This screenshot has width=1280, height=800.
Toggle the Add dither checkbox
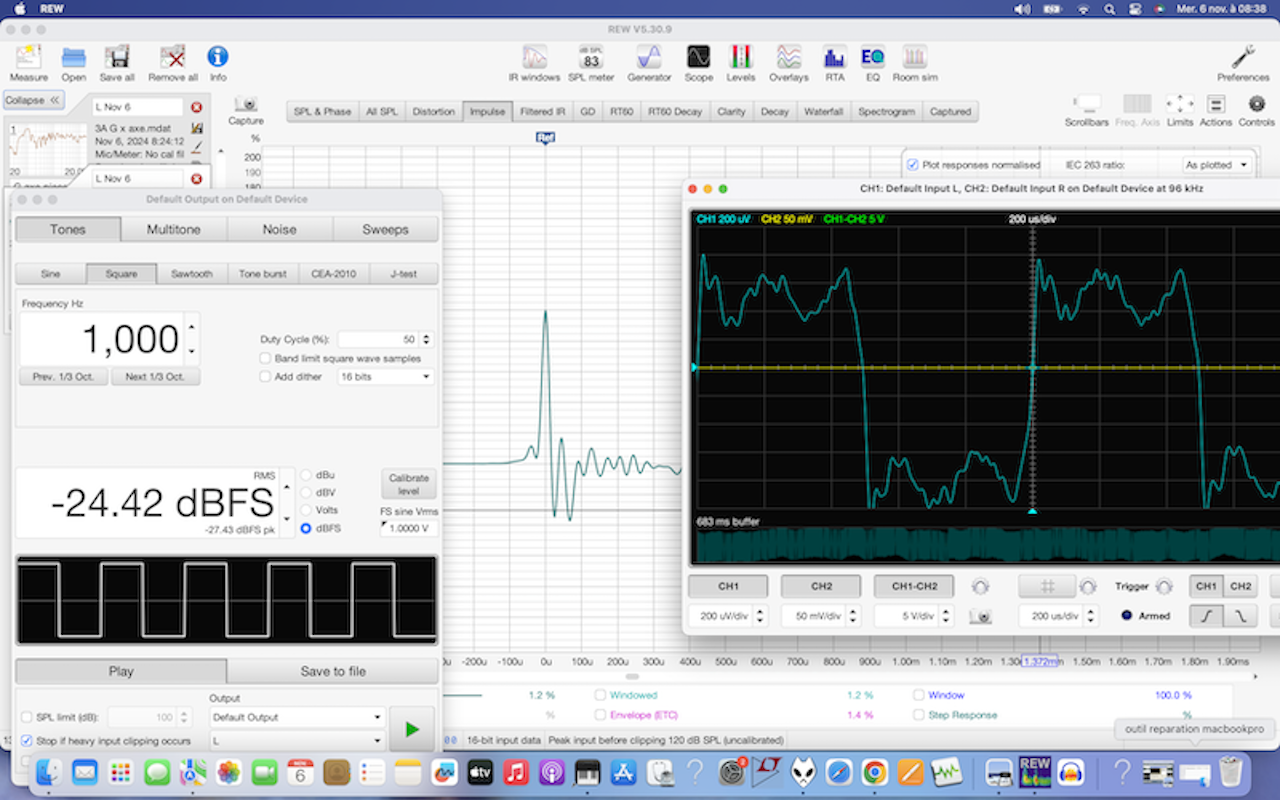266,377
